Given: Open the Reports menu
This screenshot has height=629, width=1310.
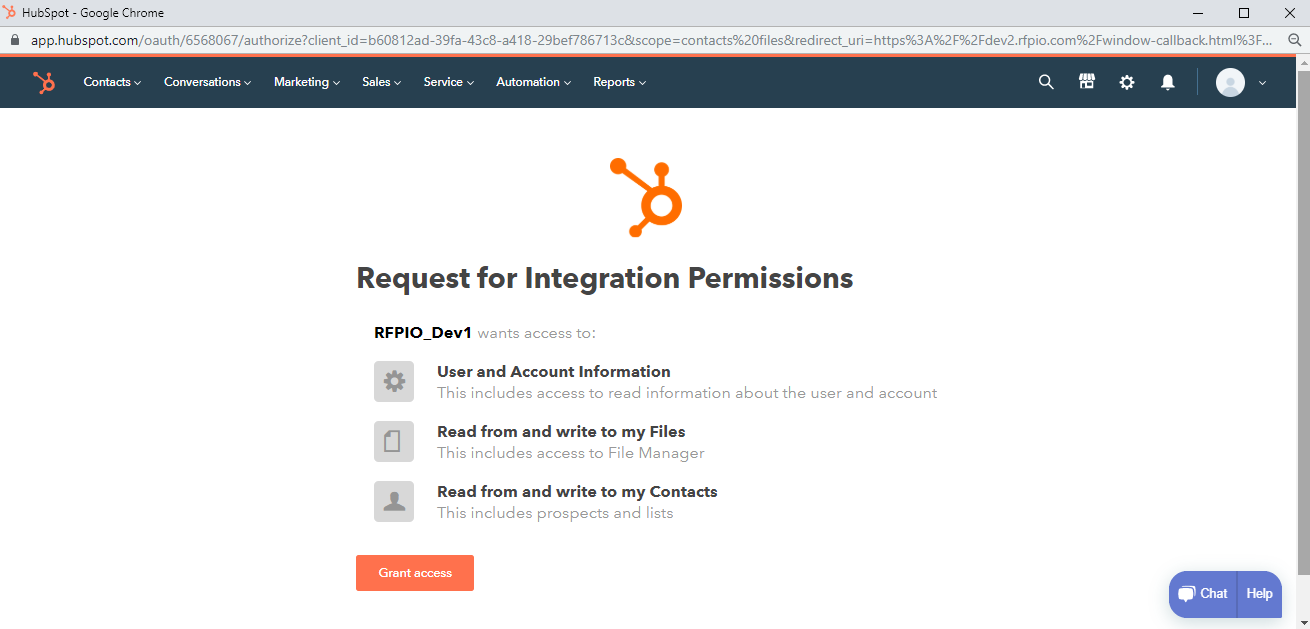Looking at the screenshot, I should tap(619, 82).
